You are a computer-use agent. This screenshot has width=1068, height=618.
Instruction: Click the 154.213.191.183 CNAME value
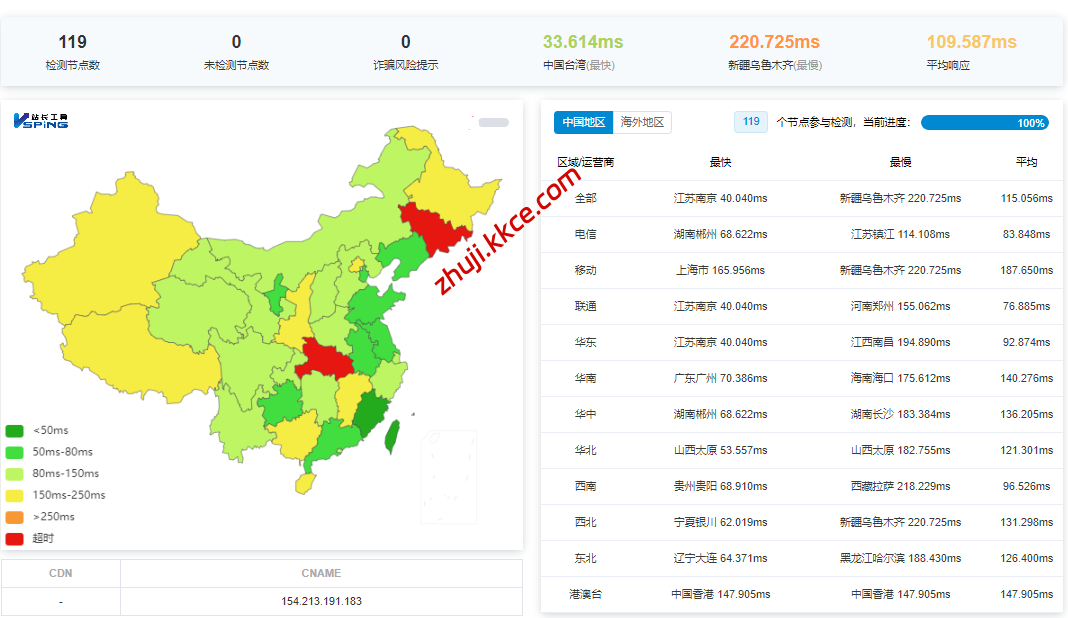[x=321, y=601]
